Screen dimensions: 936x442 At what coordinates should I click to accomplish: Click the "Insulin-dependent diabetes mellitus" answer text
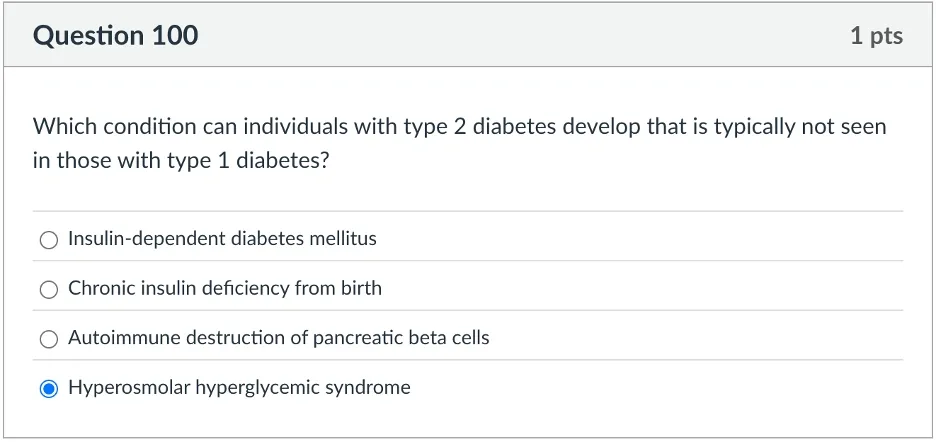click(222, 239)
